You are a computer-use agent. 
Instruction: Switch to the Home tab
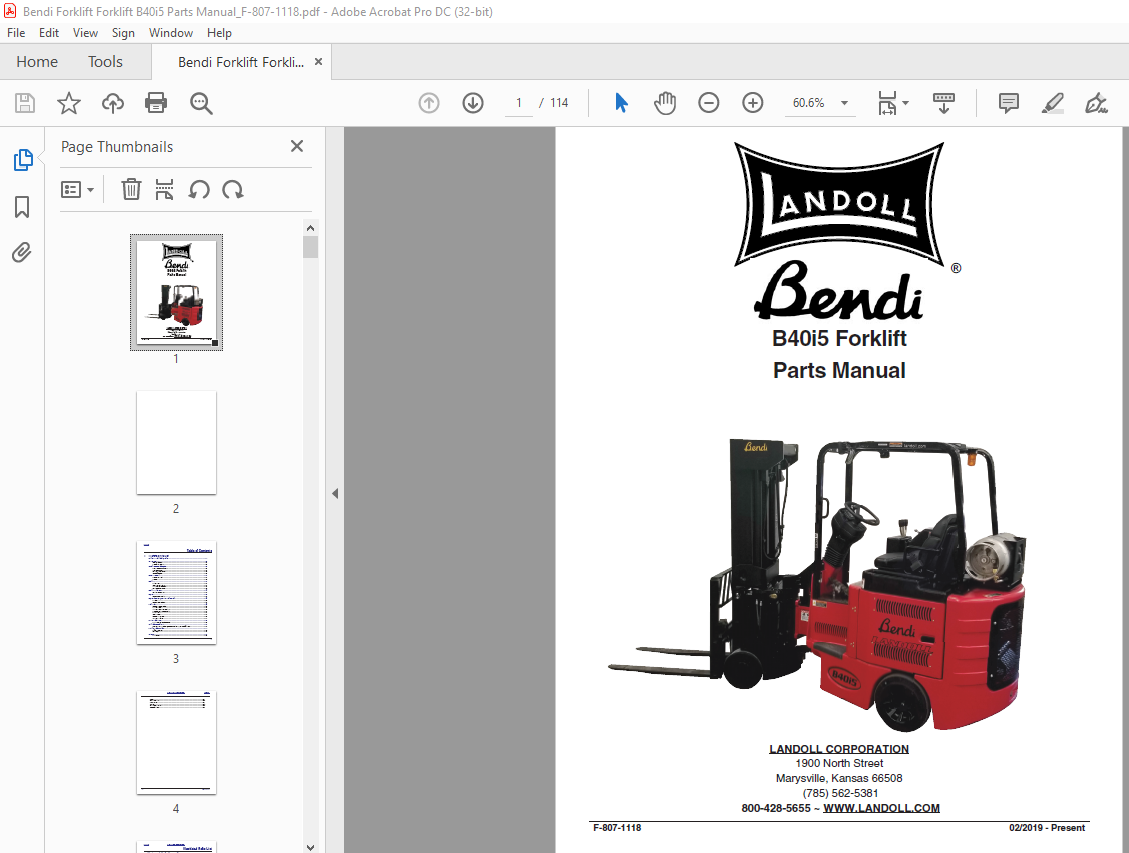click(37, 62)
